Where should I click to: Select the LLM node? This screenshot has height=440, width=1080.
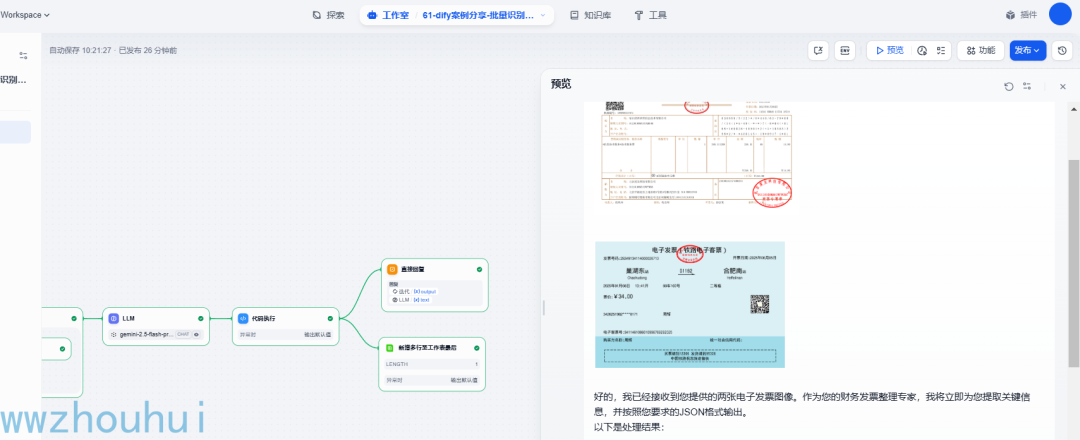(x=156, y=326)
